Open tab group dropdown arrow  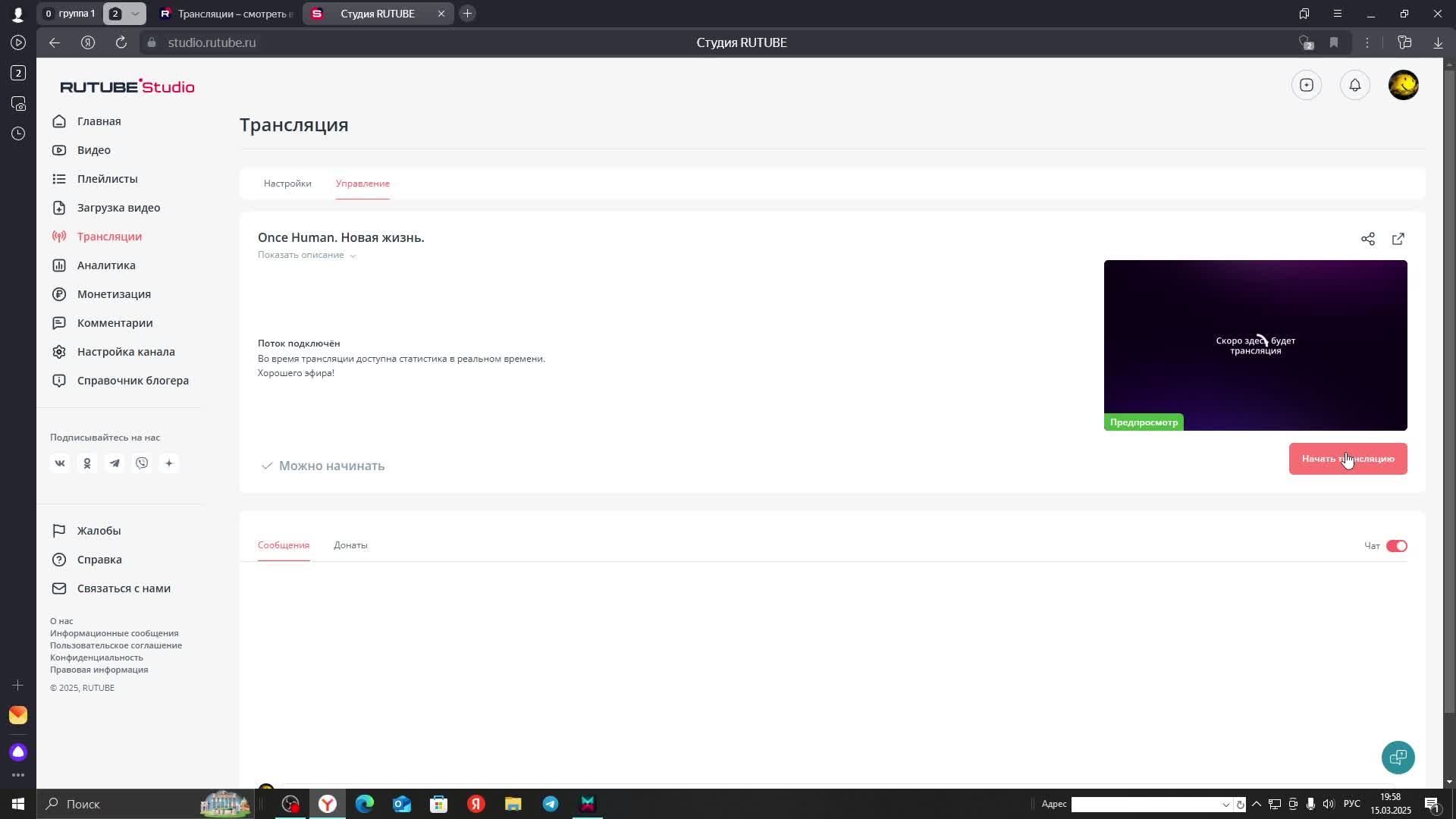(x=135, y=14)
